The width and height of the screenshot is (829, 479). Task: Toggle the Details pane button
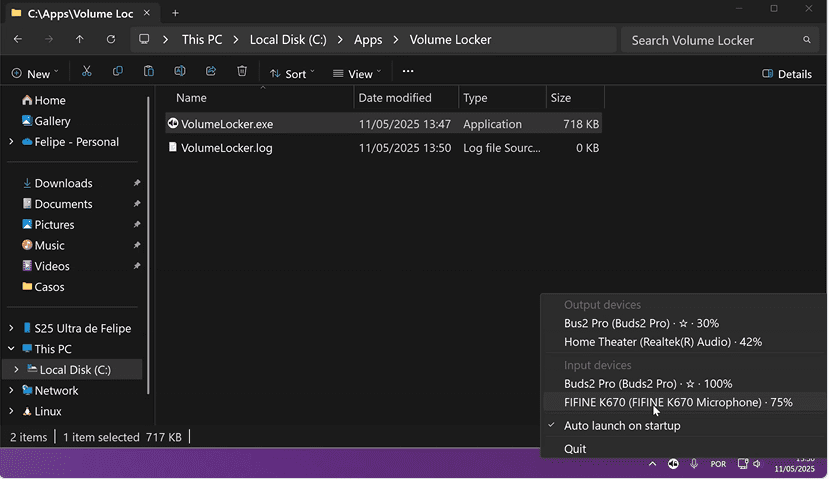pos(787,74)
